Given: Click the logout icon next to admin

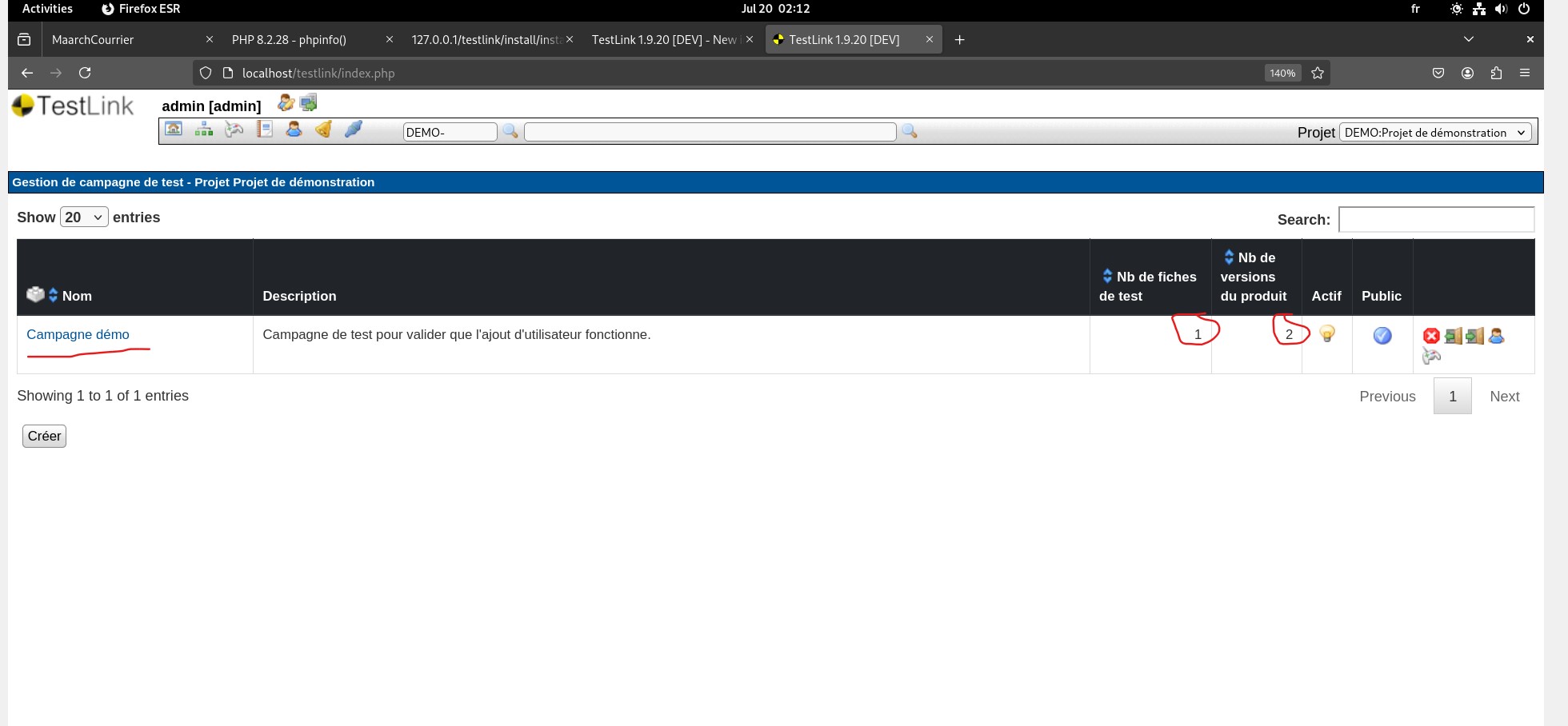Looking at the screenshot, I should click(309, 103).
